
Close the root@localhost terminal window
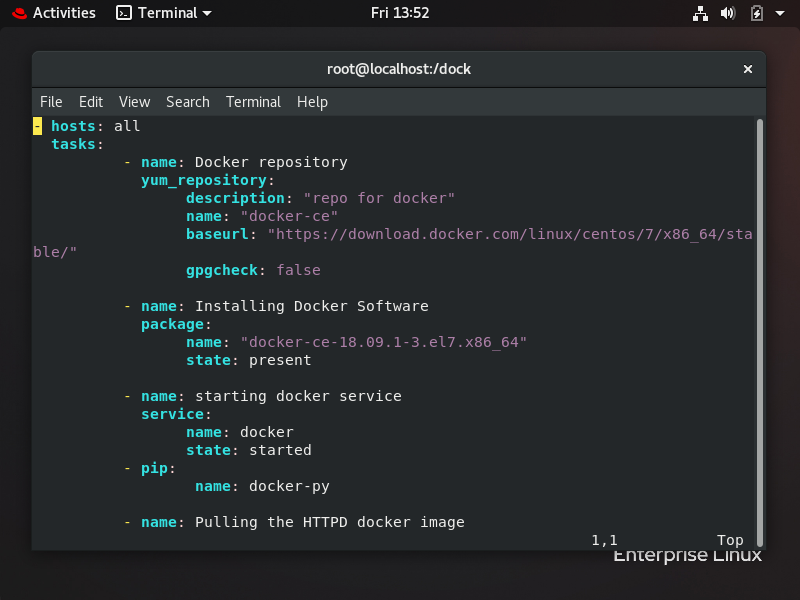(x=748, y=69)
